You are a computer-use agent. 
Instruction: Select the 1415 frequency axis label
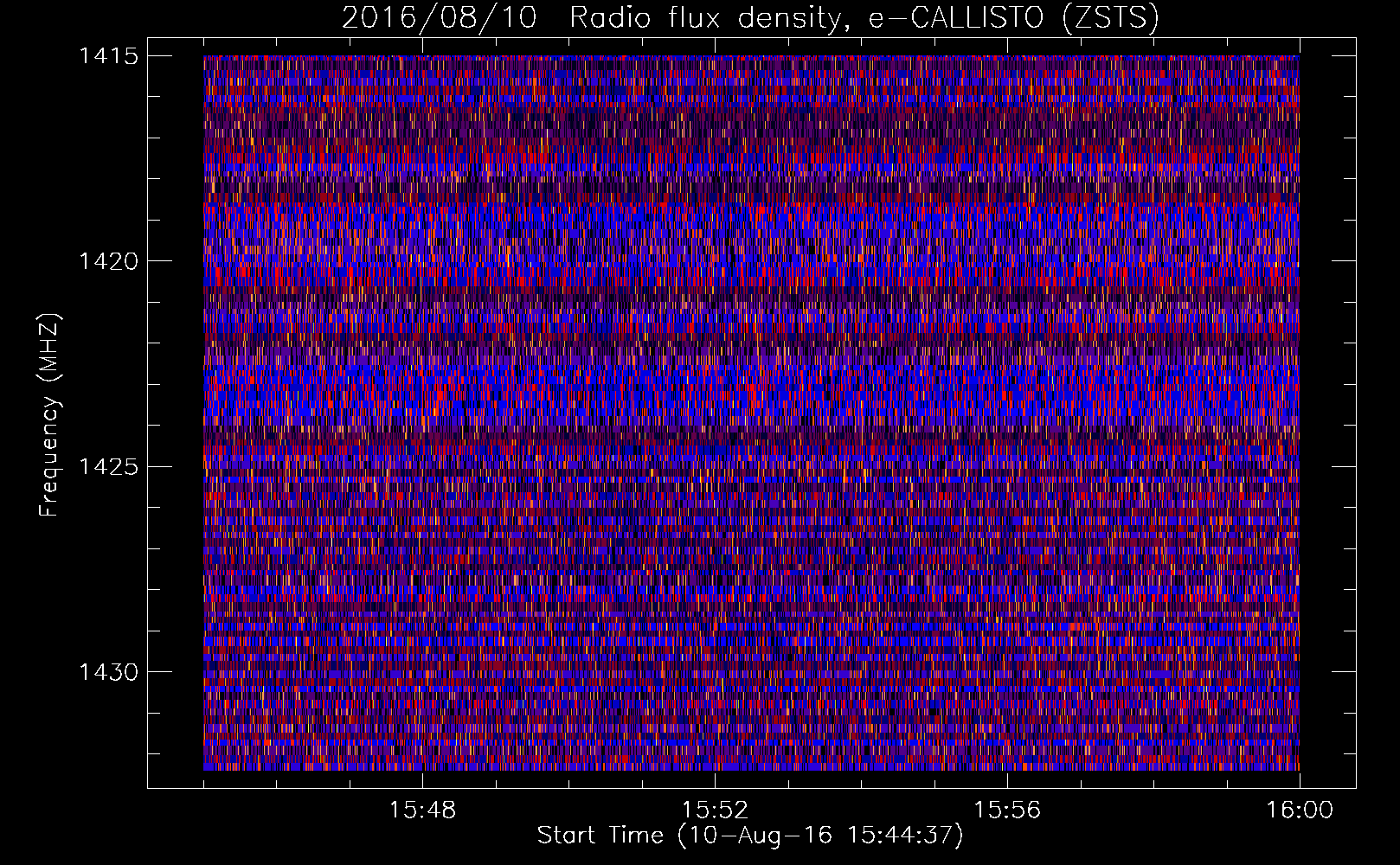[x=108, y=56]
